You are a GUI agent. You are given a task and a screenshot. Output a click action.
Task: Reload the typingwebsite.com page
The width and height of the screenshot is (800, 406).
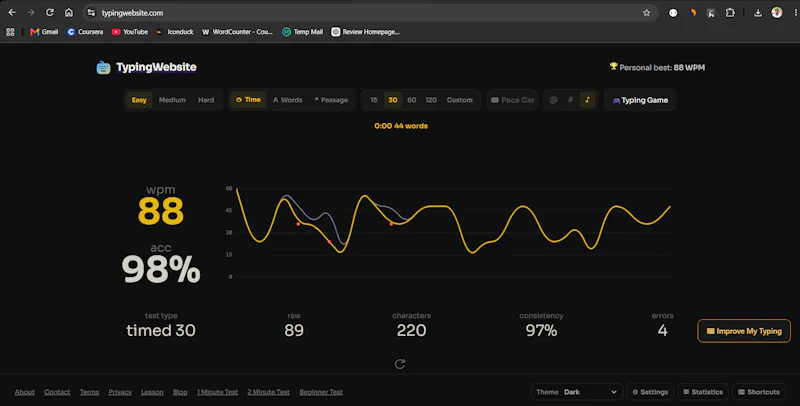point(49,13)
